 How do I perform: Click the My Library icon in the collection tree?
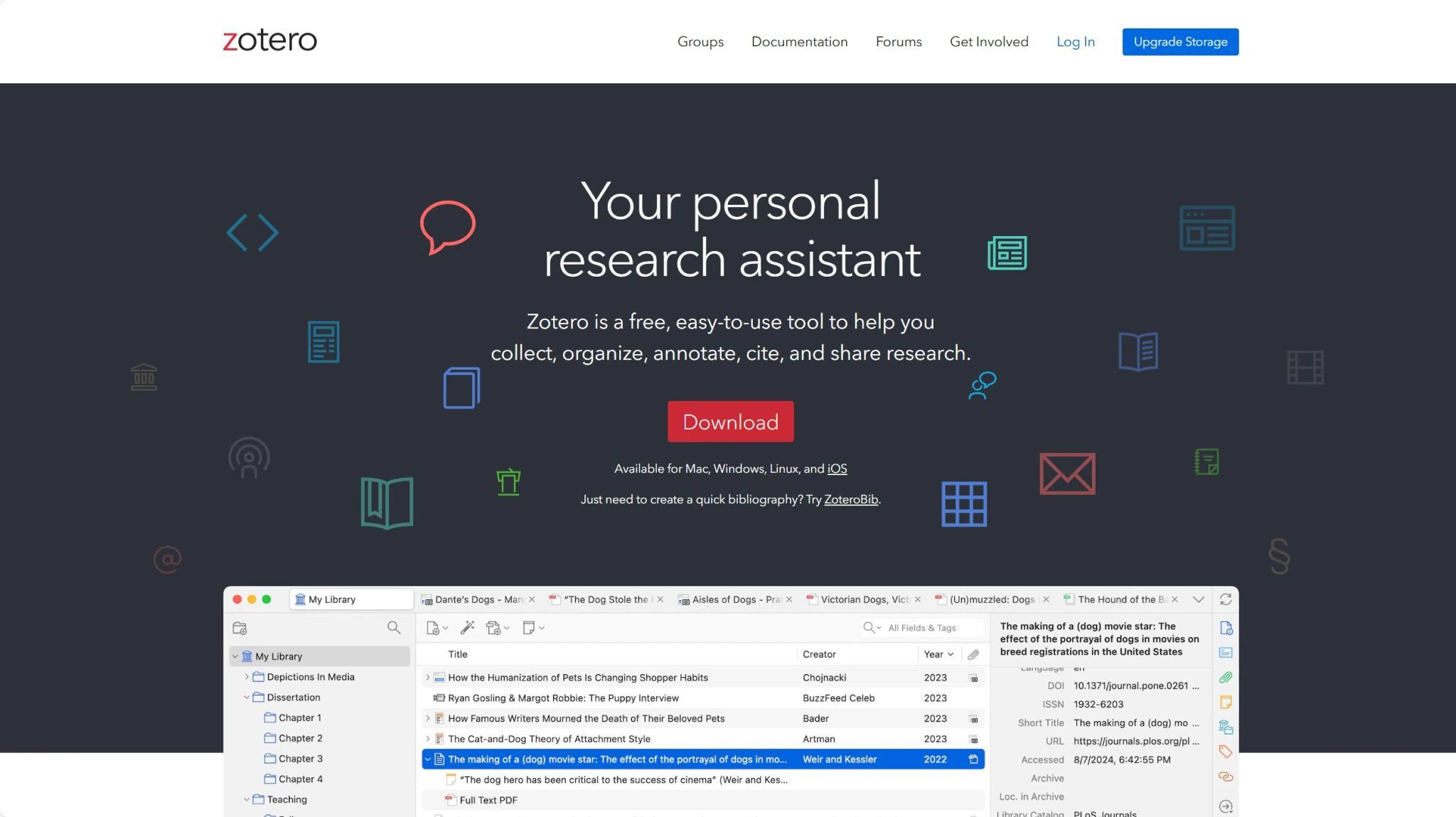pos(247,656)
